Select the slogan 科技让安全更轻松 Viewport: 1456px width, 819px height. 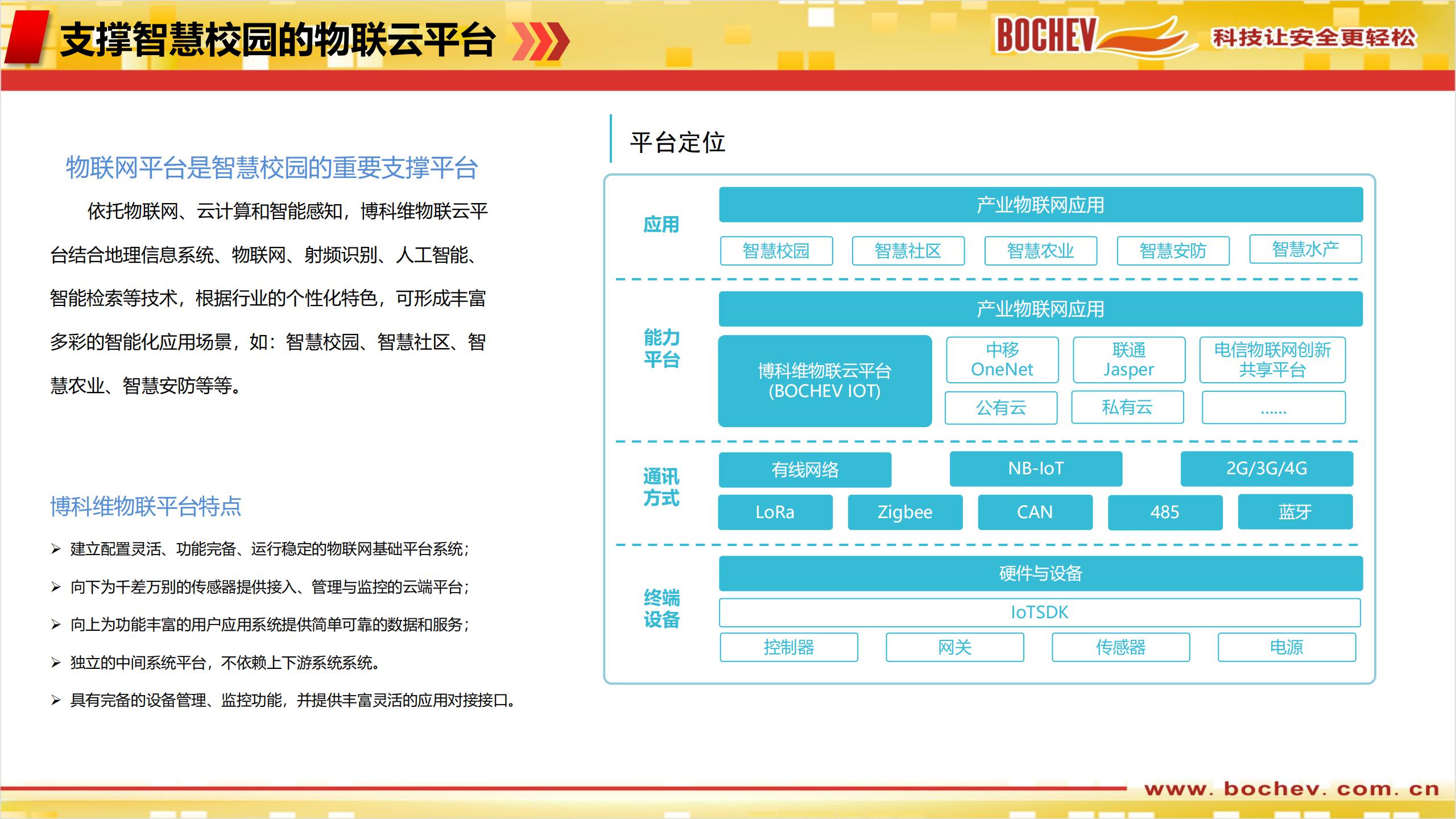tap(1314, 38)
